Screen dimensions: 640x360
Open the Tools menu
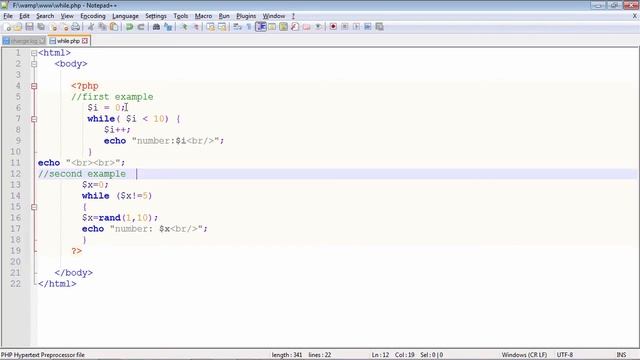coord(180,16)
